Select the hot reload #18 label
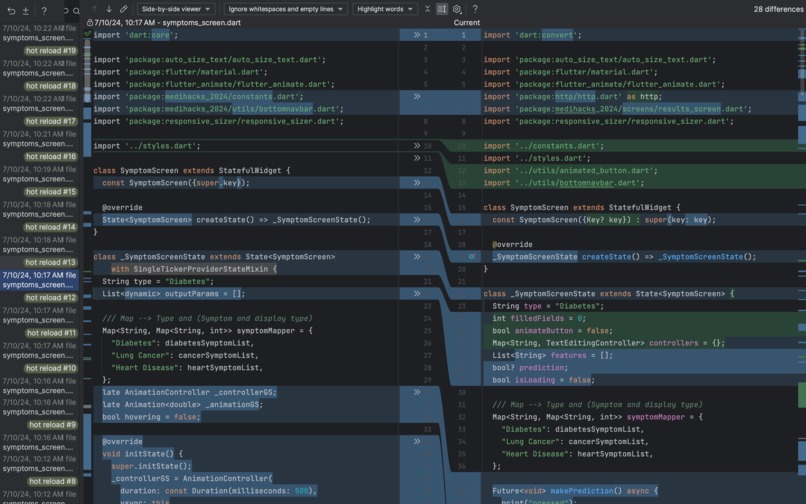Screen dimensions: 806x504 51,86
